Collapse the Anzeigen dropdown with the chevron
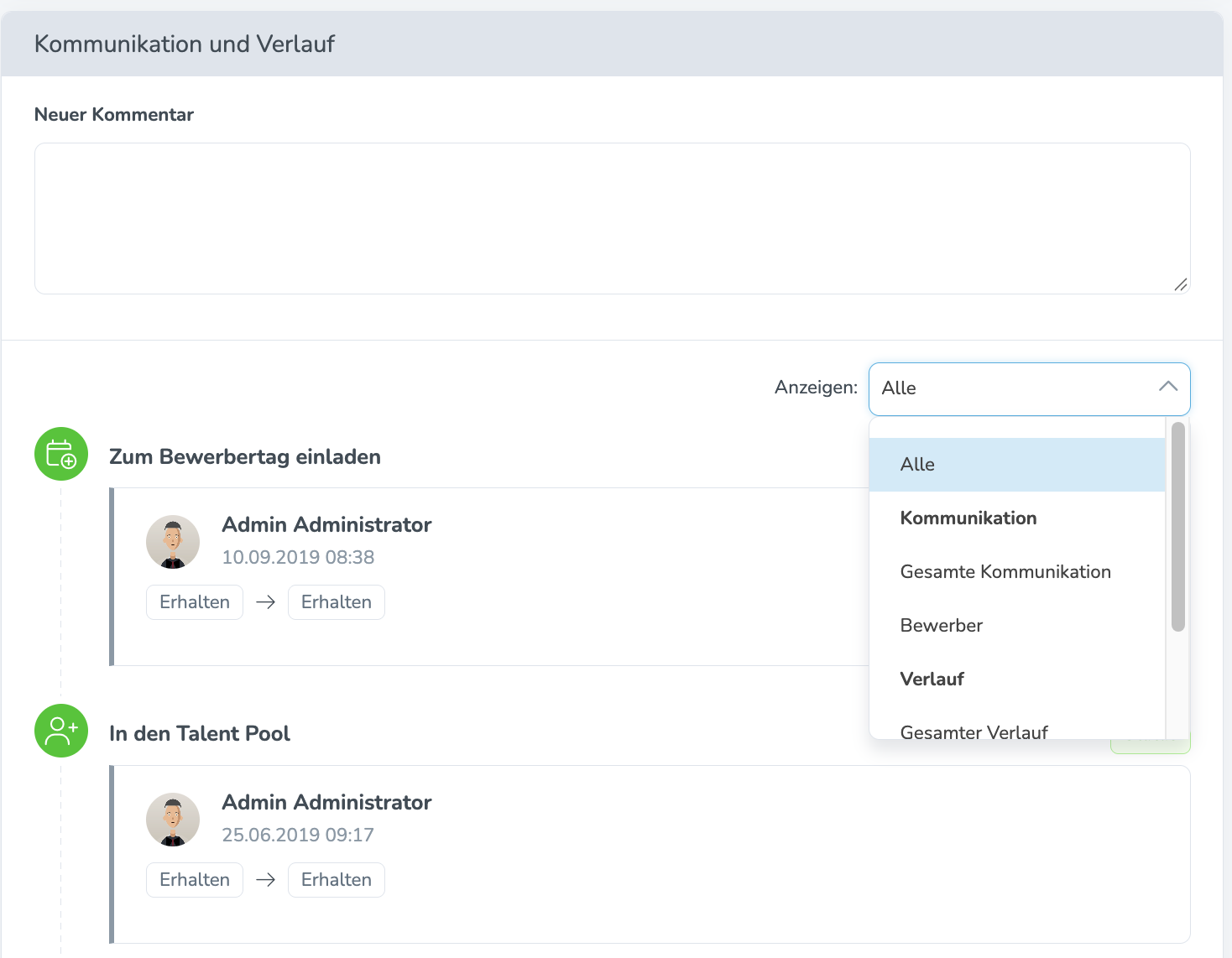The height and width of the screenshot is (958, 1232). point(1168,387)
